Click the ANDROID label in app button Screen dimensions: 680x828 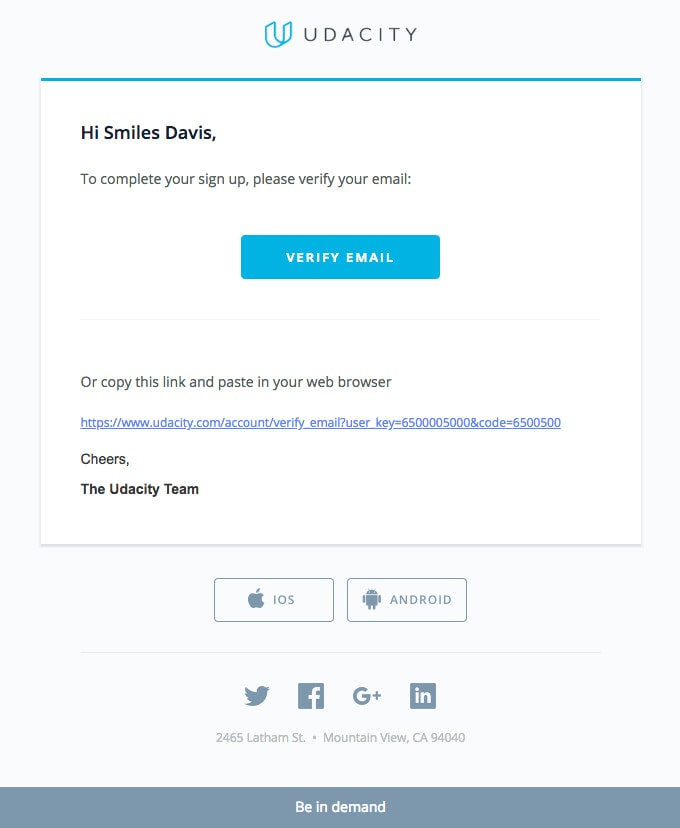(421, 600)
